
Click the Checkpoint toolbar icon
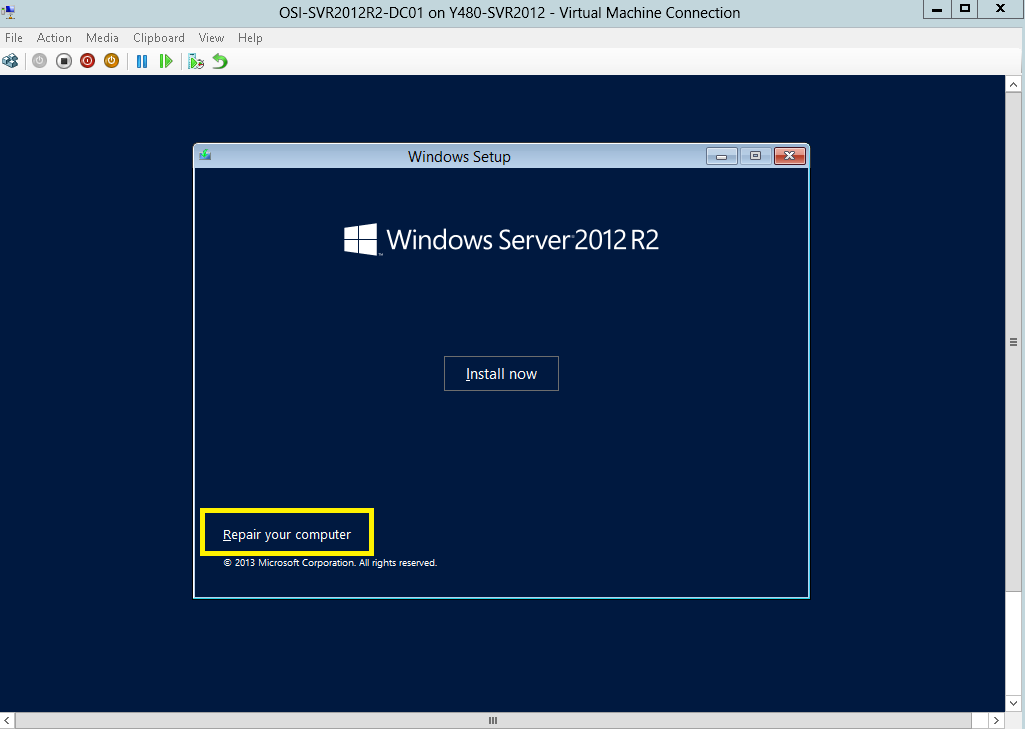[x=196, y=61]
